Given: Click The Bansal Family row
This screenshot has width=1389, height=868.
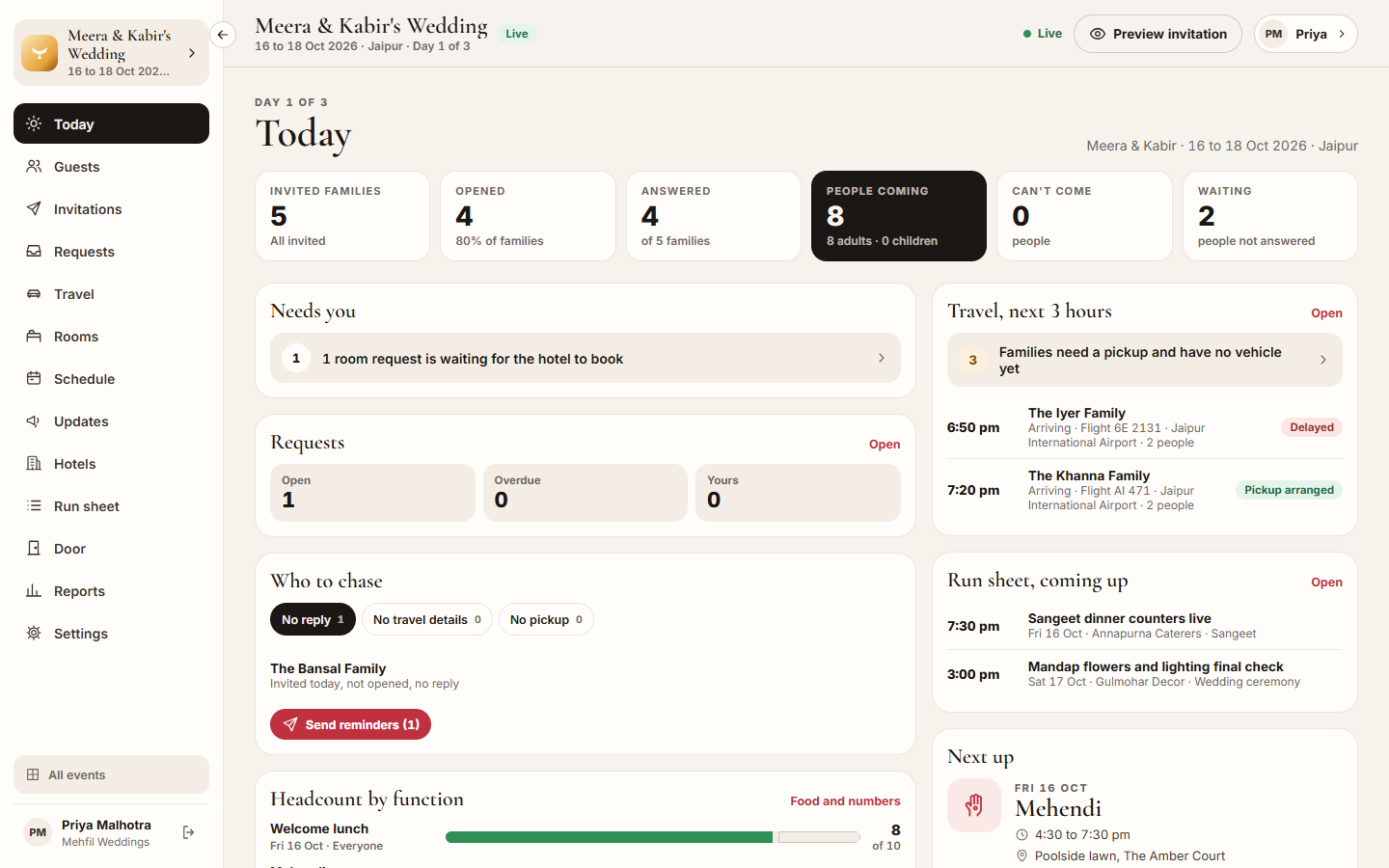Looking at the screenshot, I should point(586,675).
